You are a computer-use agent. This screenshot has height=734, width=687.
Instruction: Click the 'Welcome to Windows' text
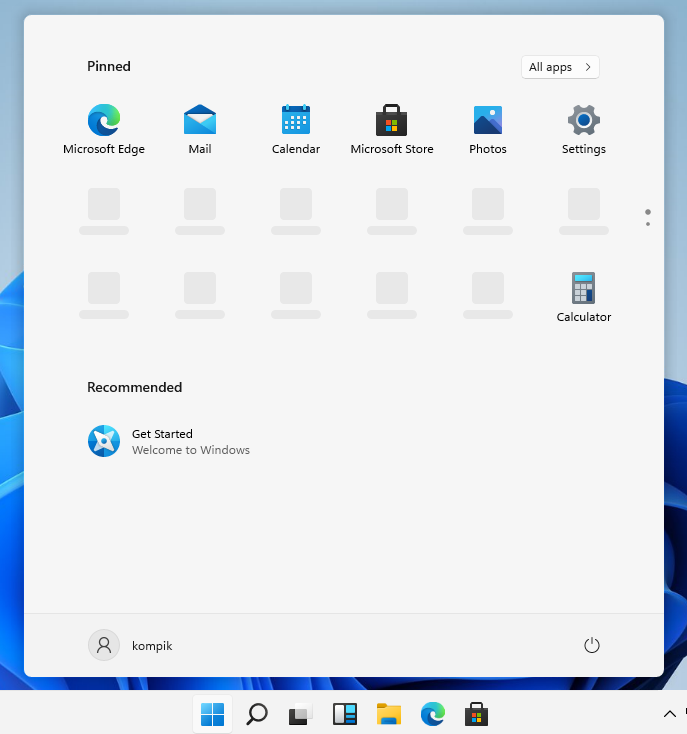[x=191, y=450]
